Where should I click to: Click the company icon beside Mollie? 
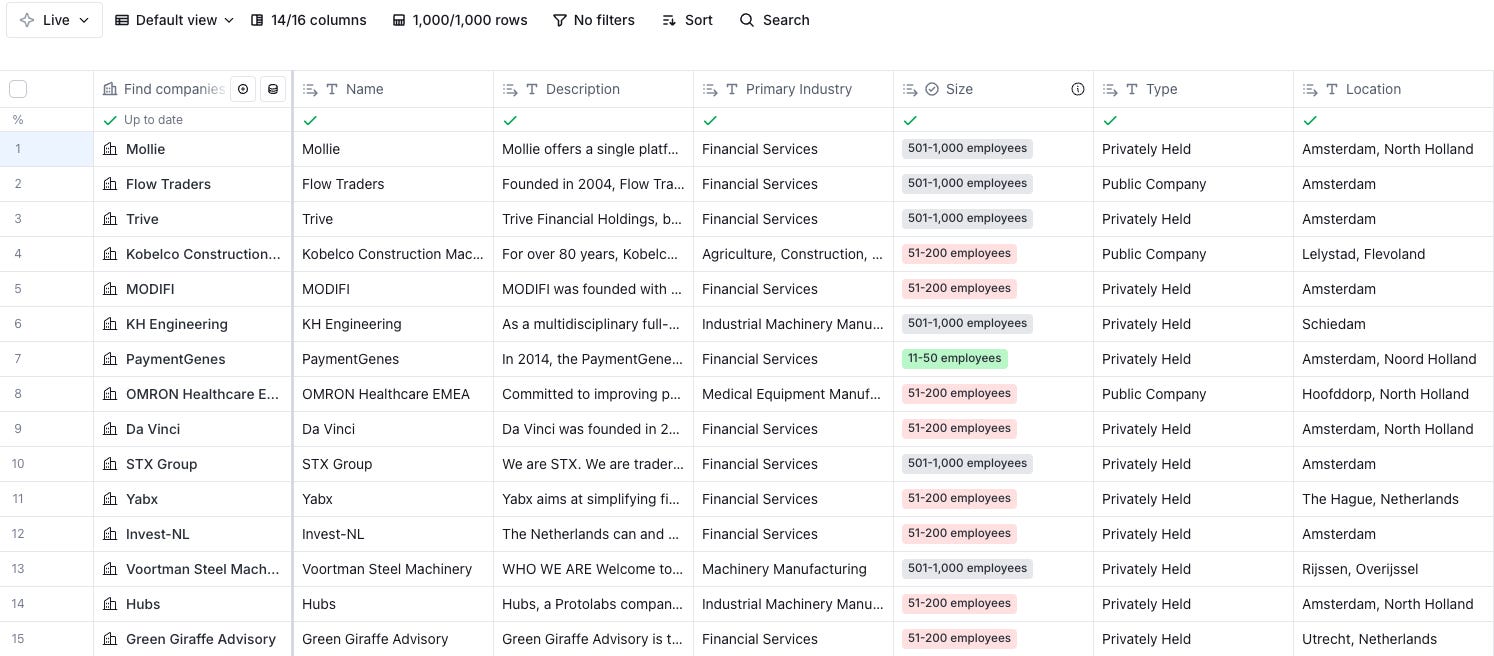110,149
